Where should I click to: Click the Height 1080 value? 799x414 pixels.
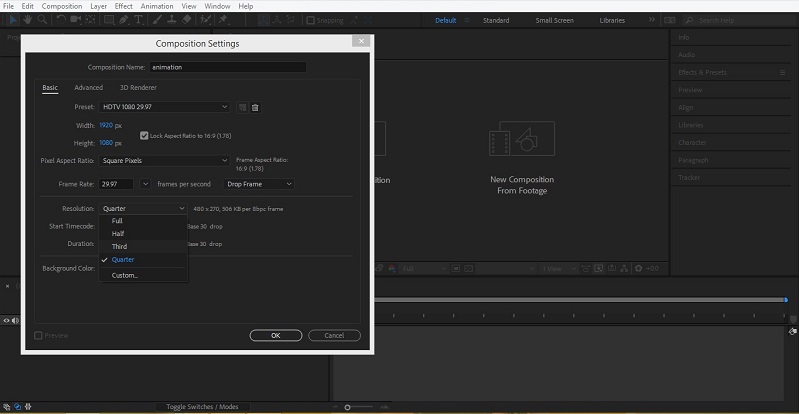pos(106,143)
